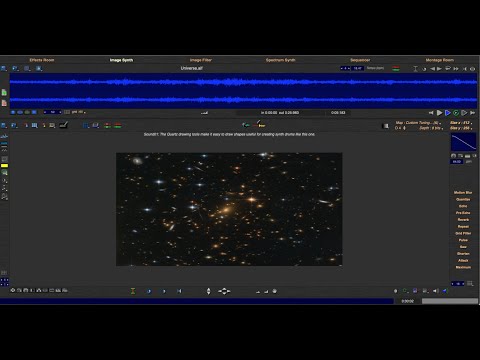Click the grey scrollbar at bottom right

point(450,301)
